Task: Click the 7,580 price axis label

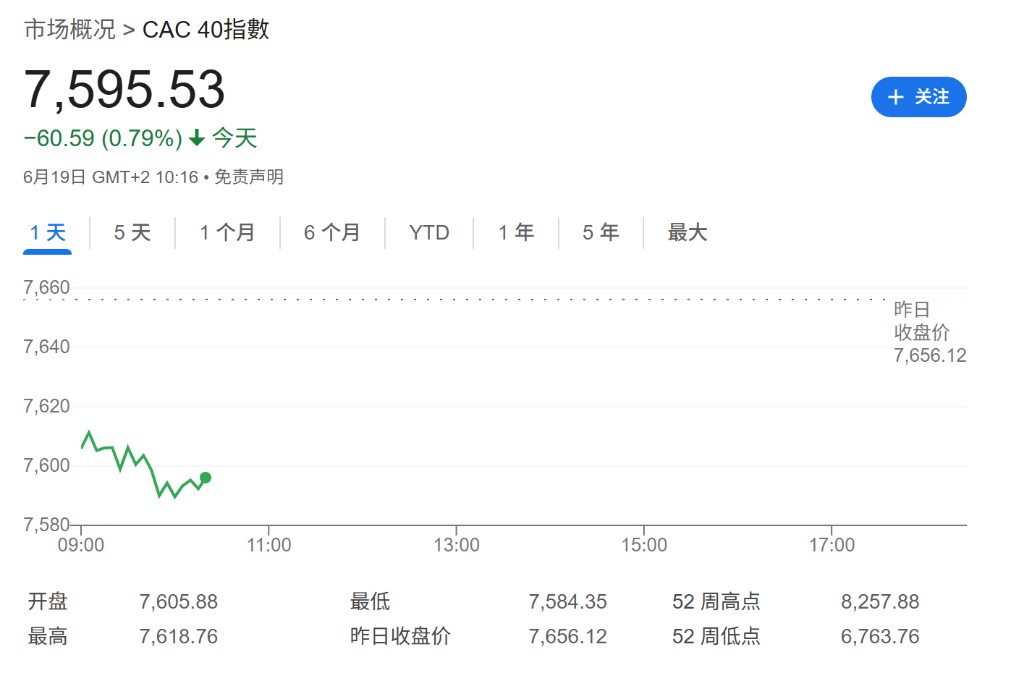Action: click(46, 525)
